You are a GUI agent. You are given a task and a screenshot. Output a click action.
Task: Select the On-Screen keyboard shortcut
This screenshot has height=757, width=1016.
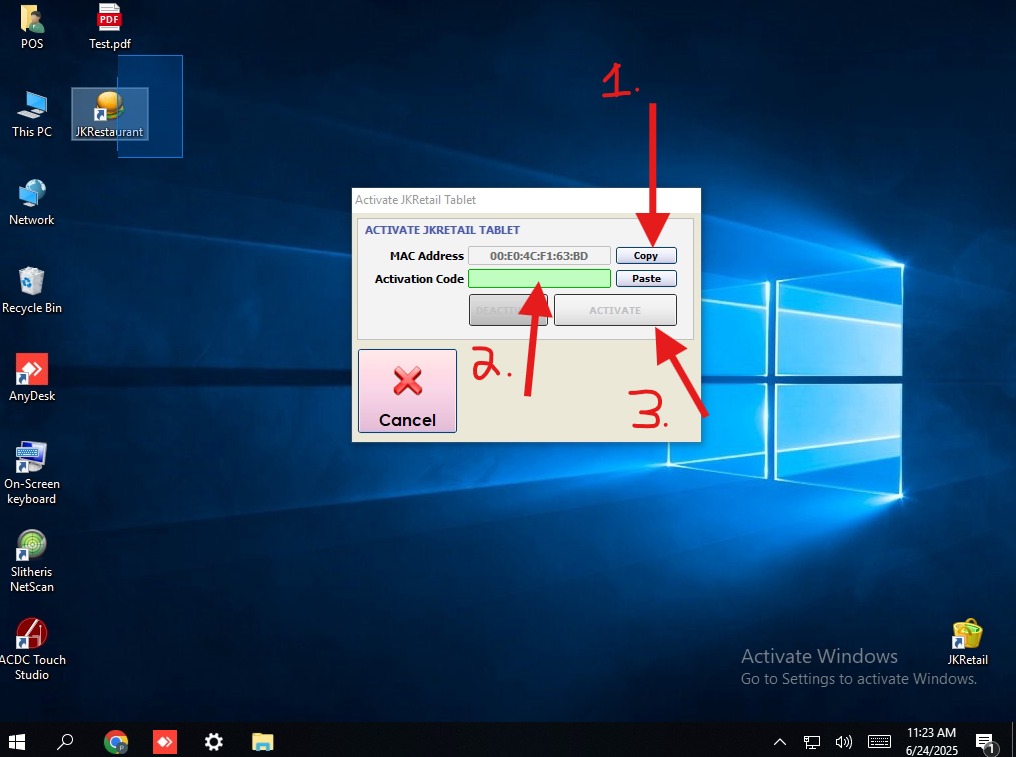pos(32,473)
